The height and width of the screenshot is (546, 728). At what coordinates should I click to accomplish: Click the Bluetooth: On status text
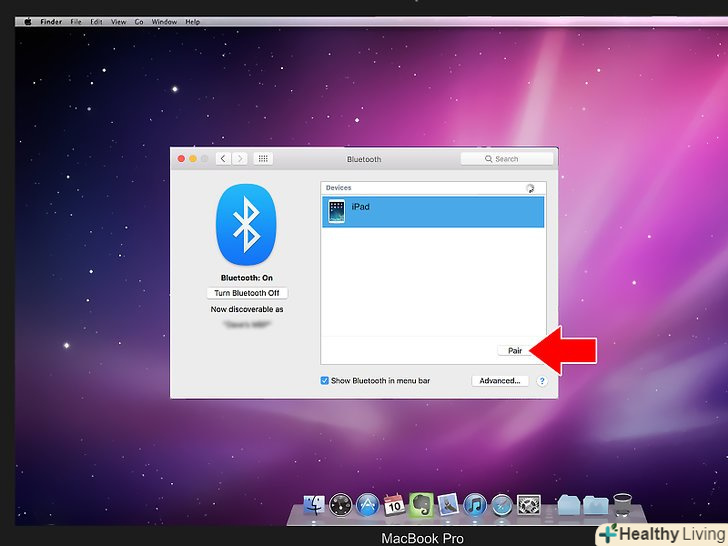coord(247,278)
